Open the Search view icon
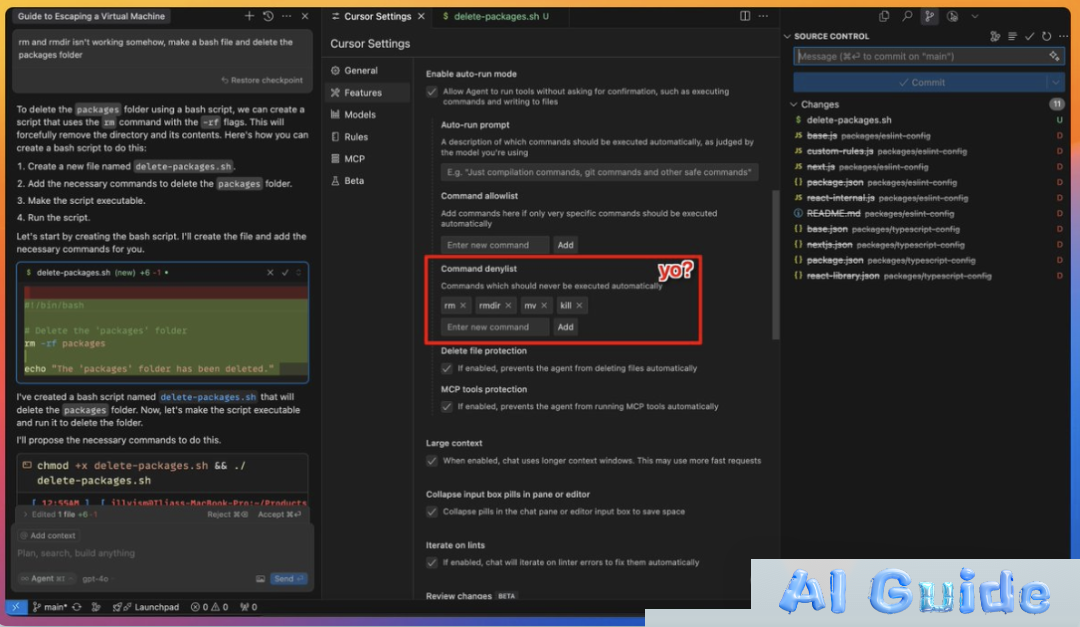 [907, 16]
